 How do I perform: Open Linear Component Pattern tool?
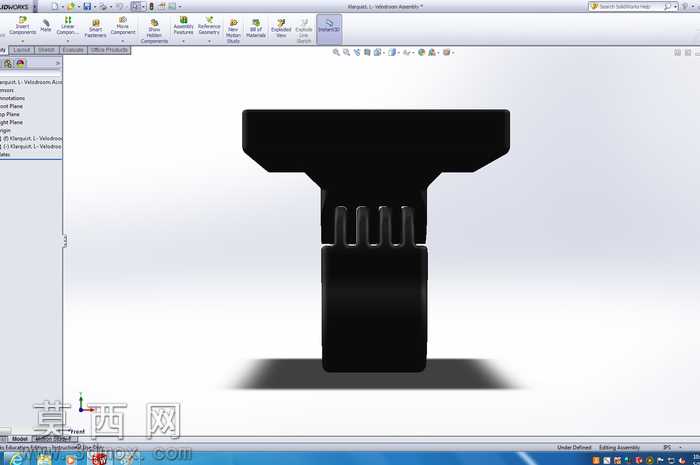(x=67, y=25)
